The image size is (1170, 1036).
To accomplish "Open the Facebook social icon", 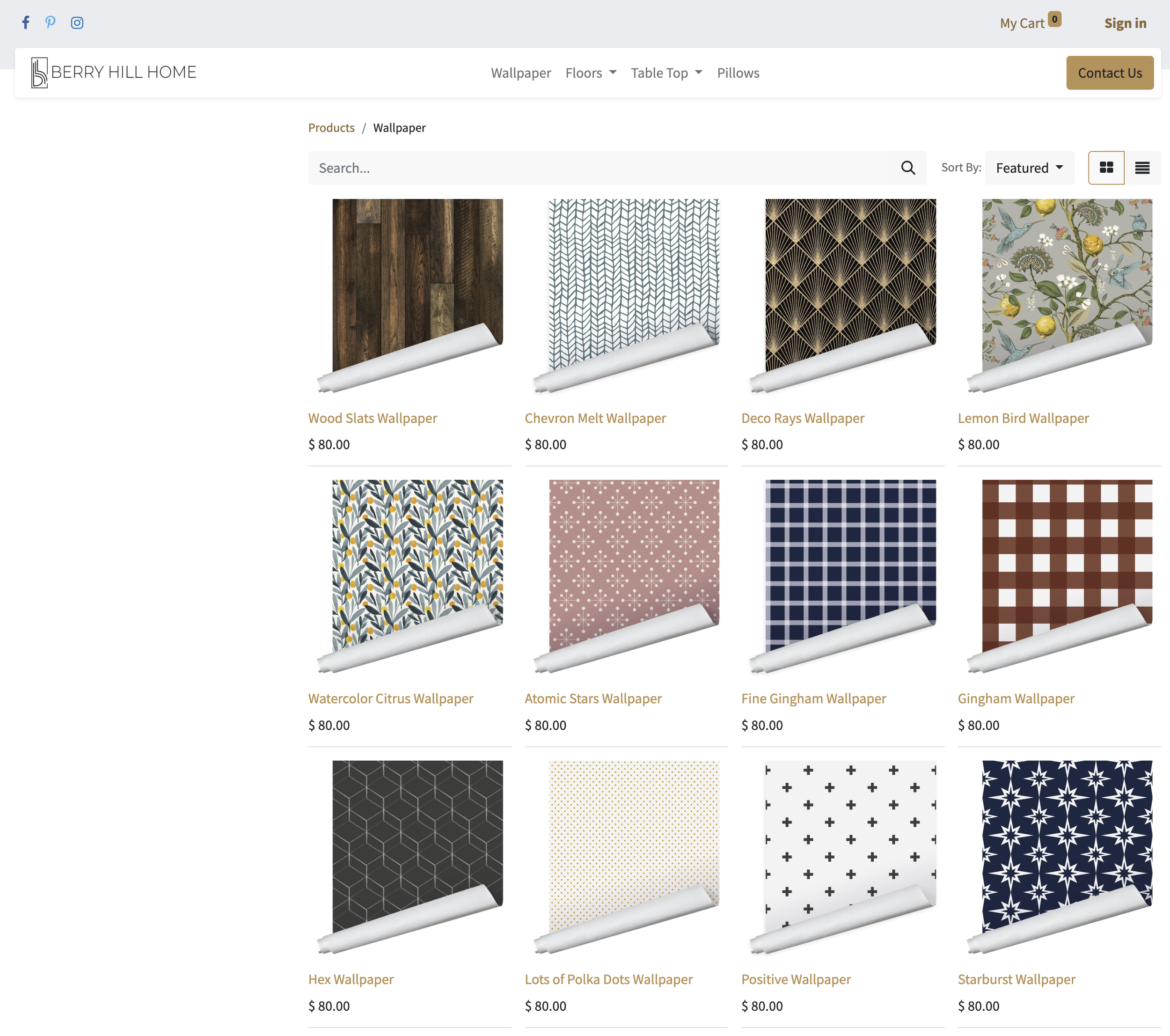I will pyautogui.click(x=26, y=22).
